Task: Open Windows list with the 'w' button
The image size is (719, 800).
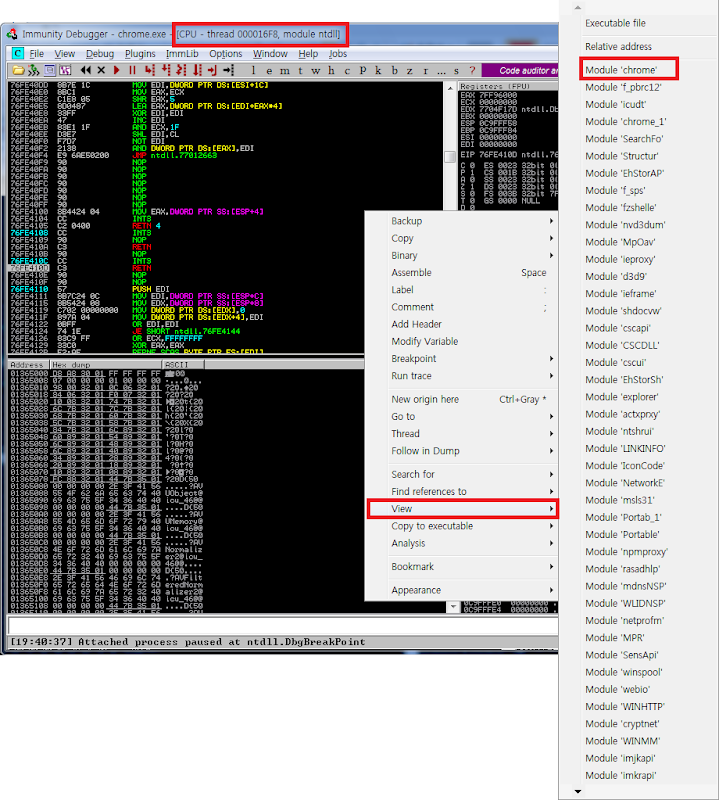Action: coord(316,70)
